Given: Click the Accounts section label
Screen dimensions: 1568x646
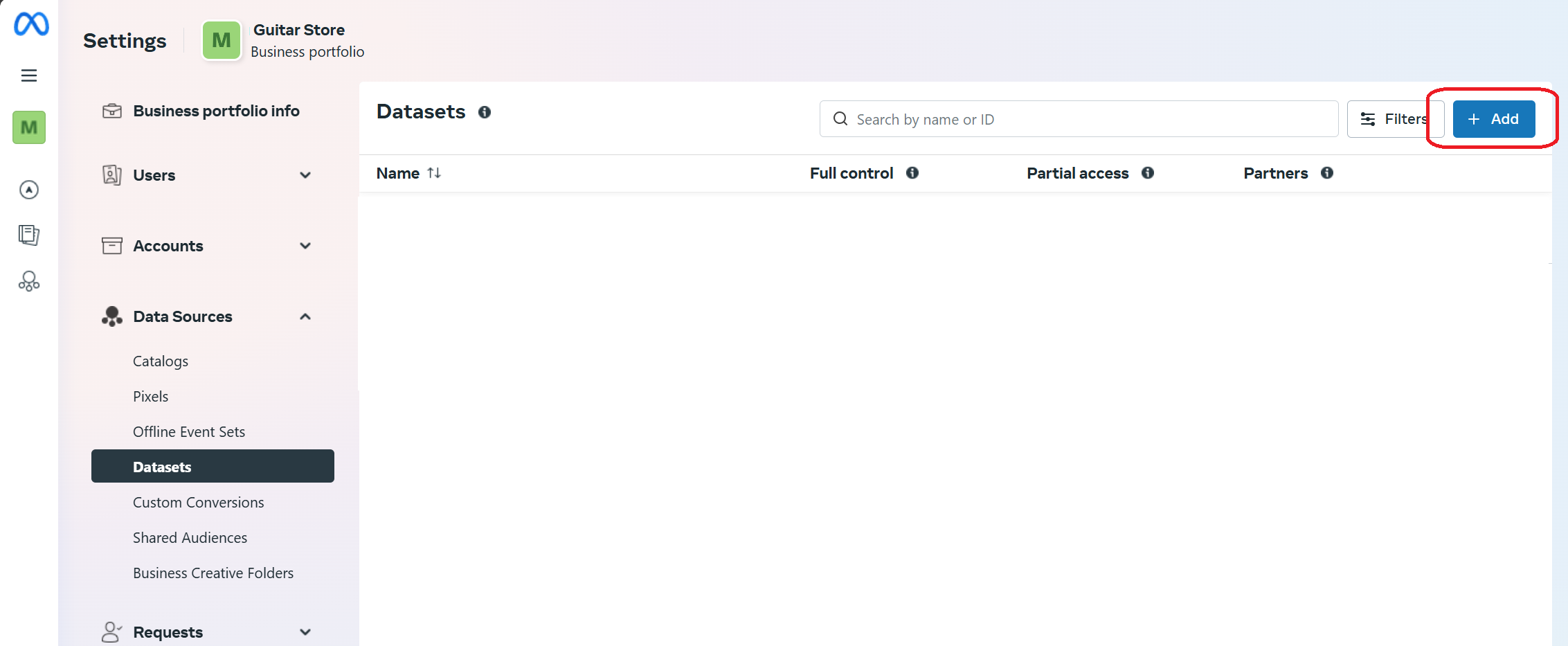Looking at the screenshot, I should tap(168, 246).
